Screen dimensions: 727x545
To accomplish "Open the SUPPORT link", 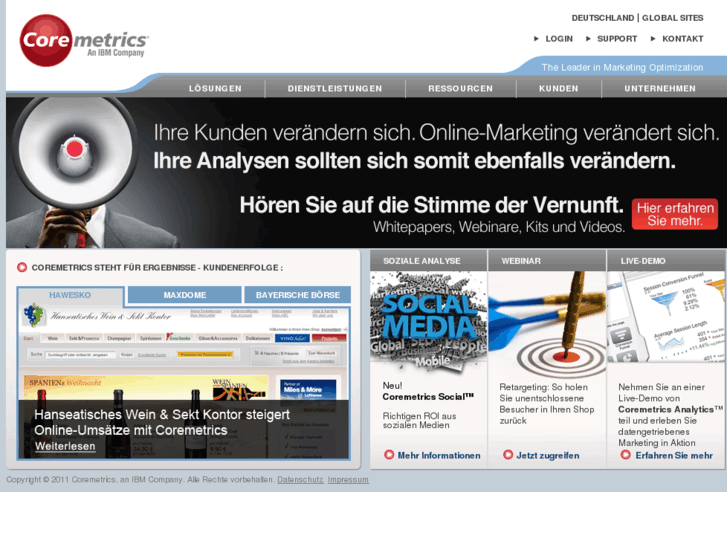I will click(x=617, y=39).
